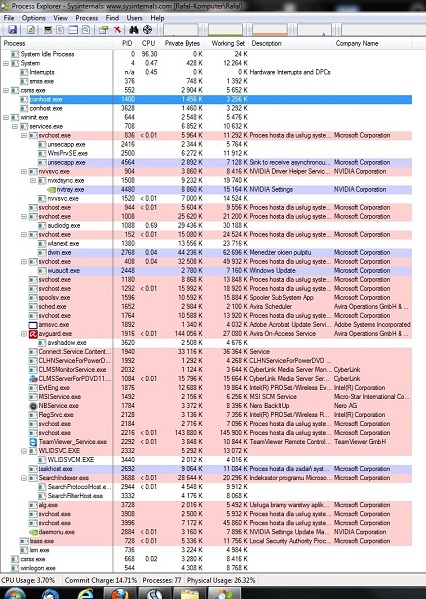Click the CPU Usage status bar entry

29,580
